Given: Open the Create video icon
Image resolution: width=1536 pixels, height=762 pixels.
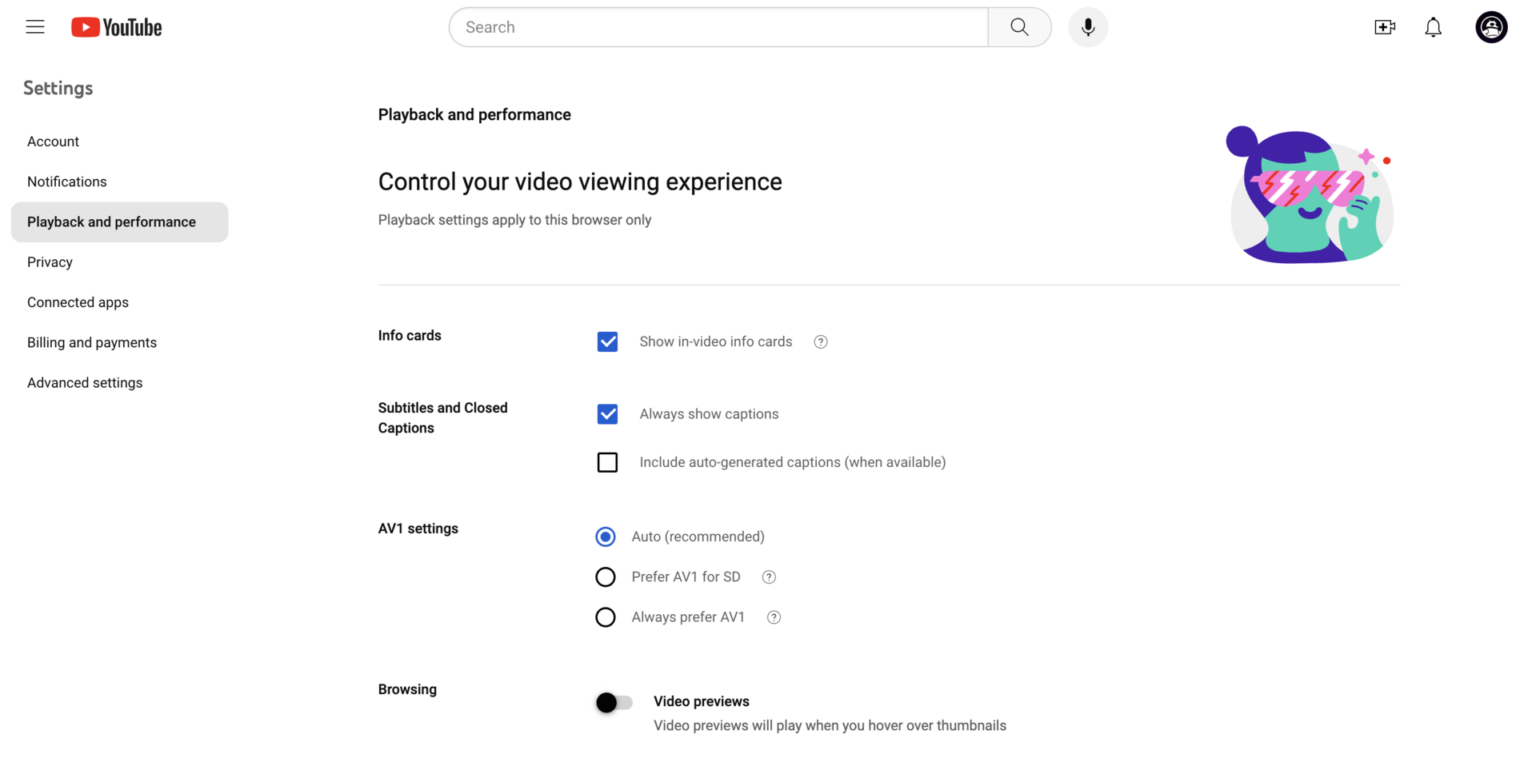Looking at the screenshot, I should click(1385, 27).
